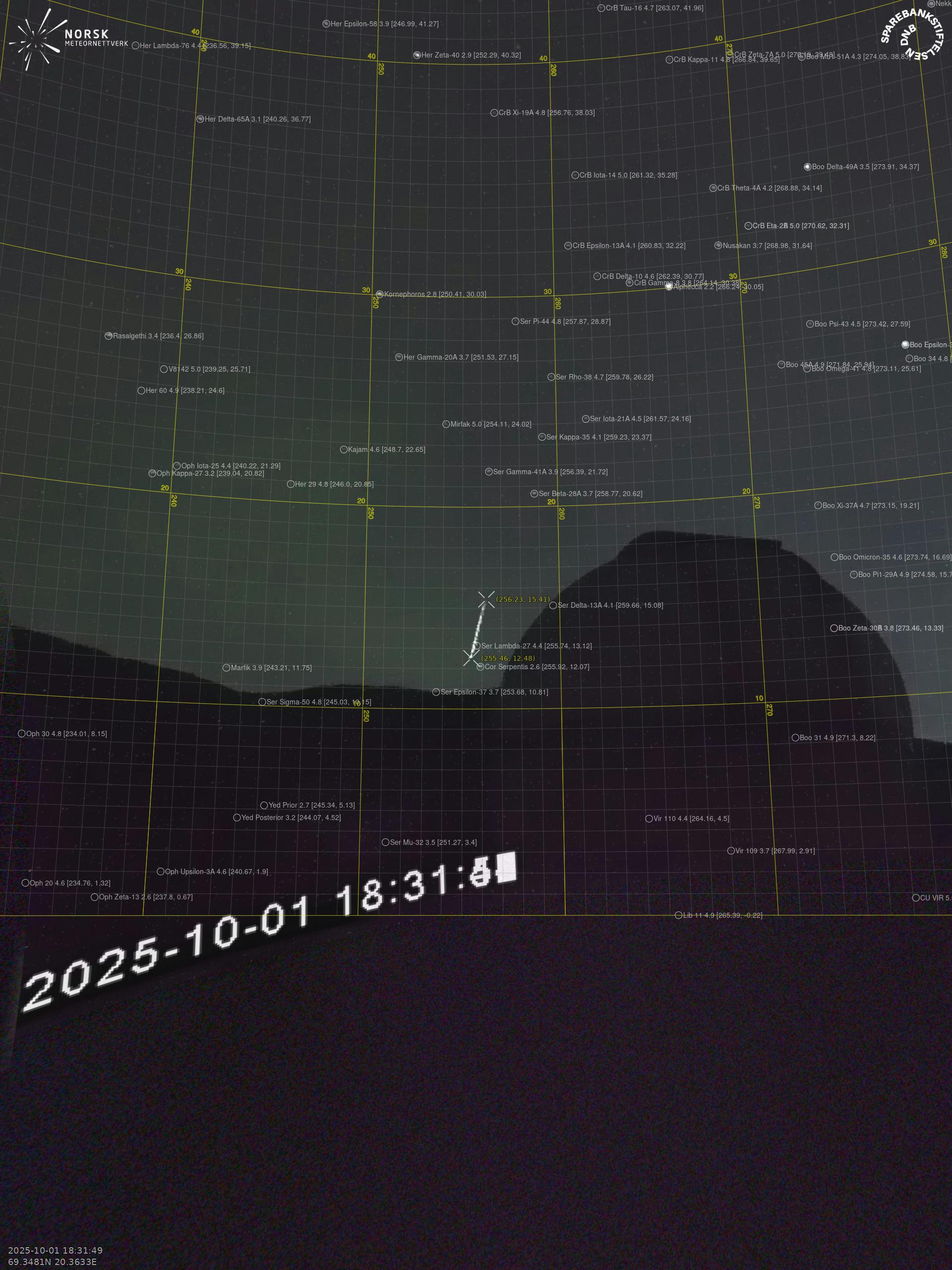This screenshot has width=952, height=1270.
Task: Select the Boo Delta-49A star marker
Action: click(807, 167)
